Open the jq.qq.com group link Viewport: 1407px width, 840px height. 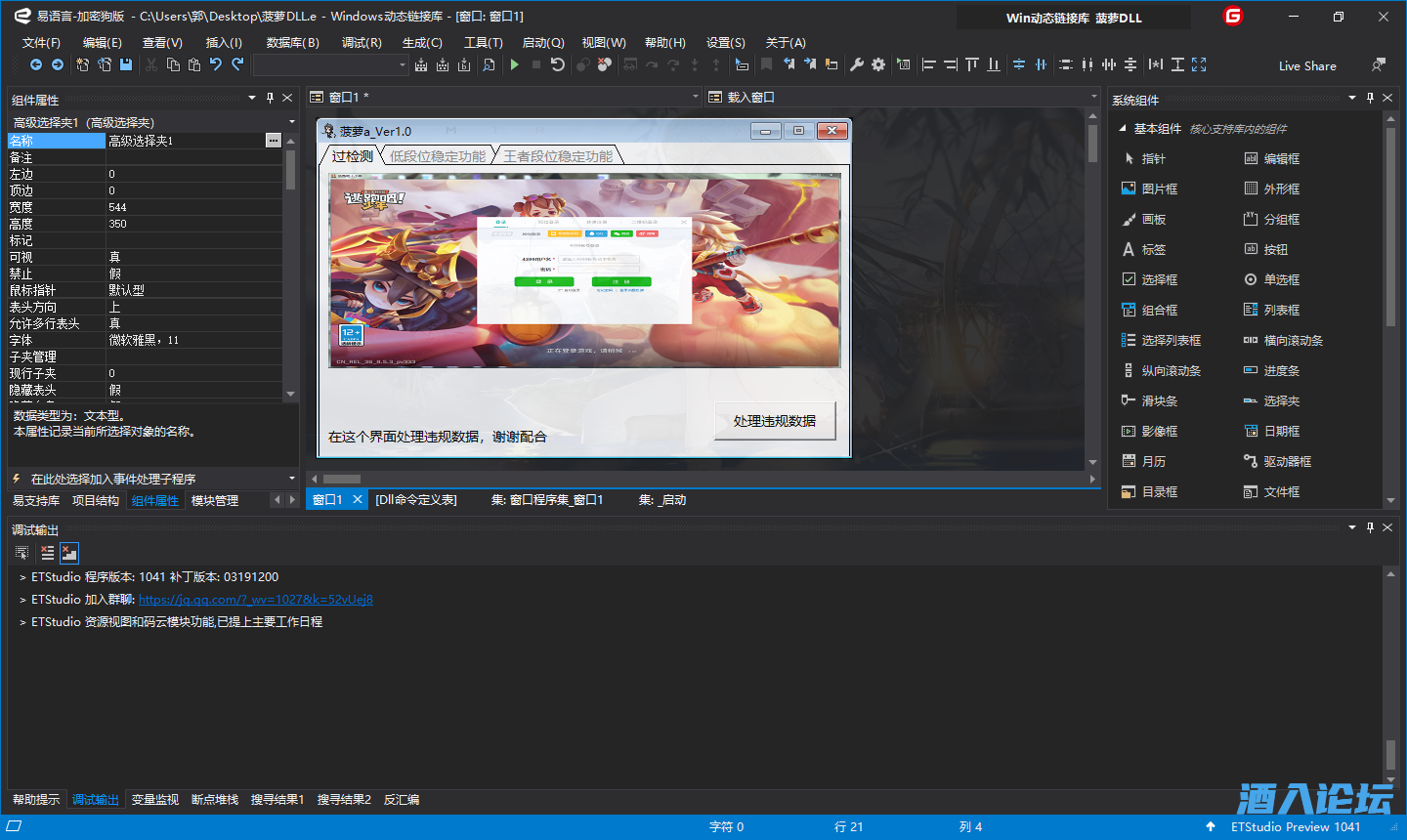pos(256,599)
